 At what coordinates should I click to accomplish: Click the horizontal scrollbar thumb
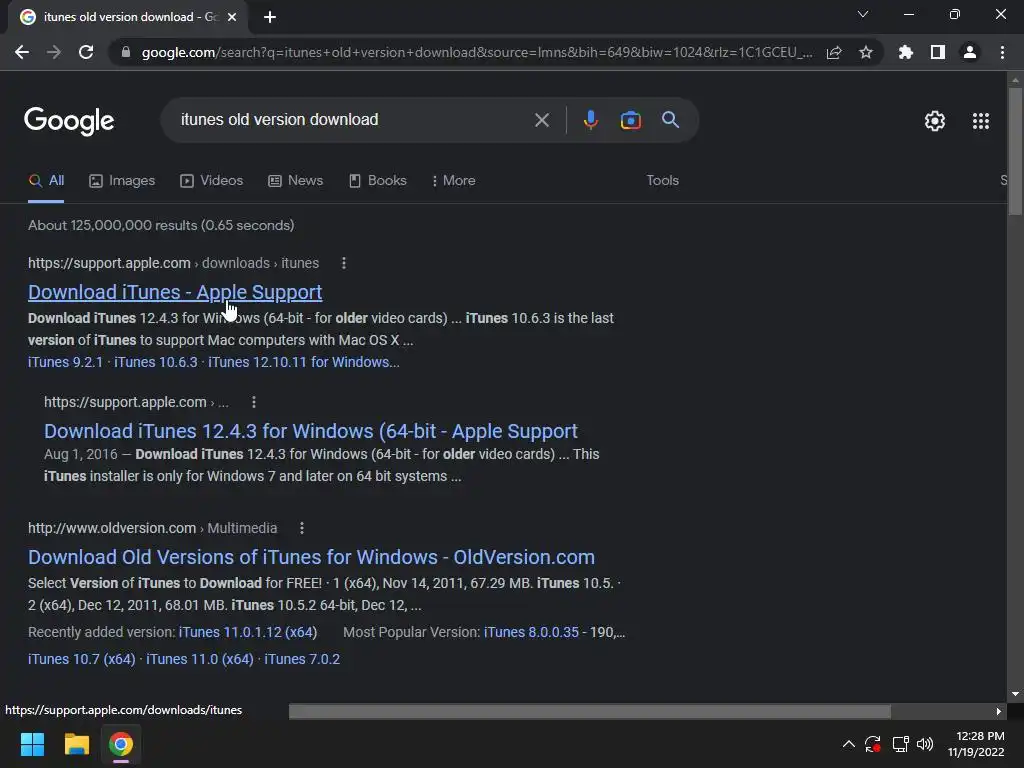click(590, 711)
